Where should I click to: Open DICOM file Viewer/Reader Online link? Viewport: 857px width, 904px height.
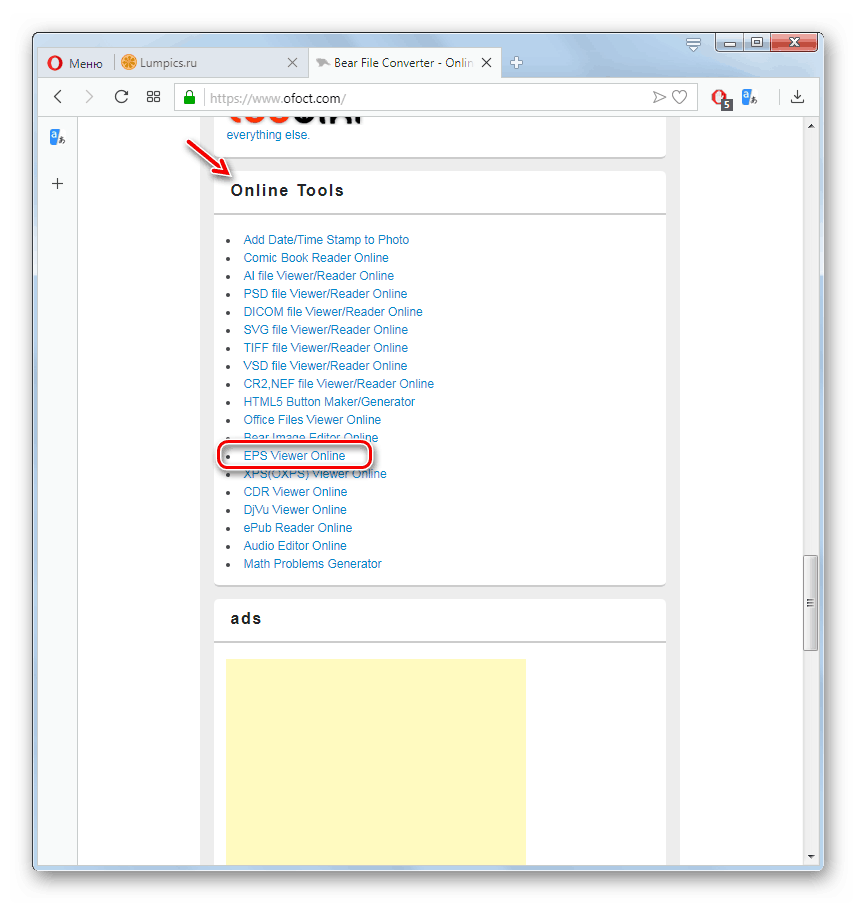pyautogui.click(x=333, y=312)
